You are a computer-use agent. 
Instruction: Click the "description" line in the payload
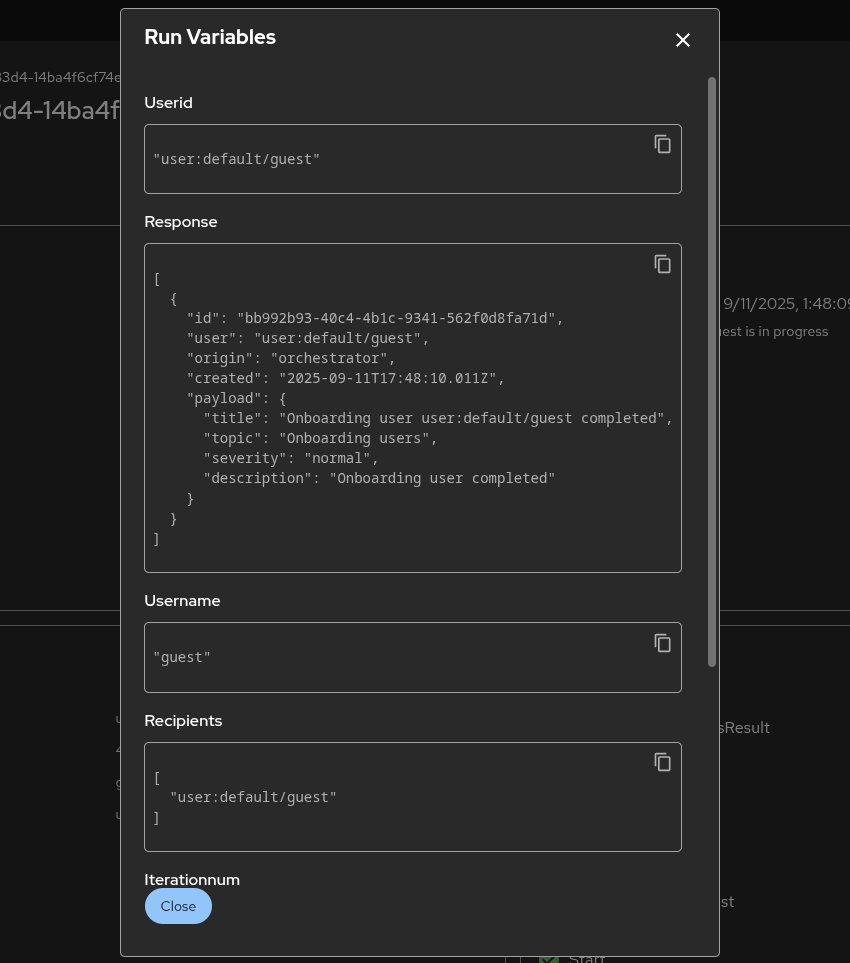pyautogui.click(x=379, y=478)
